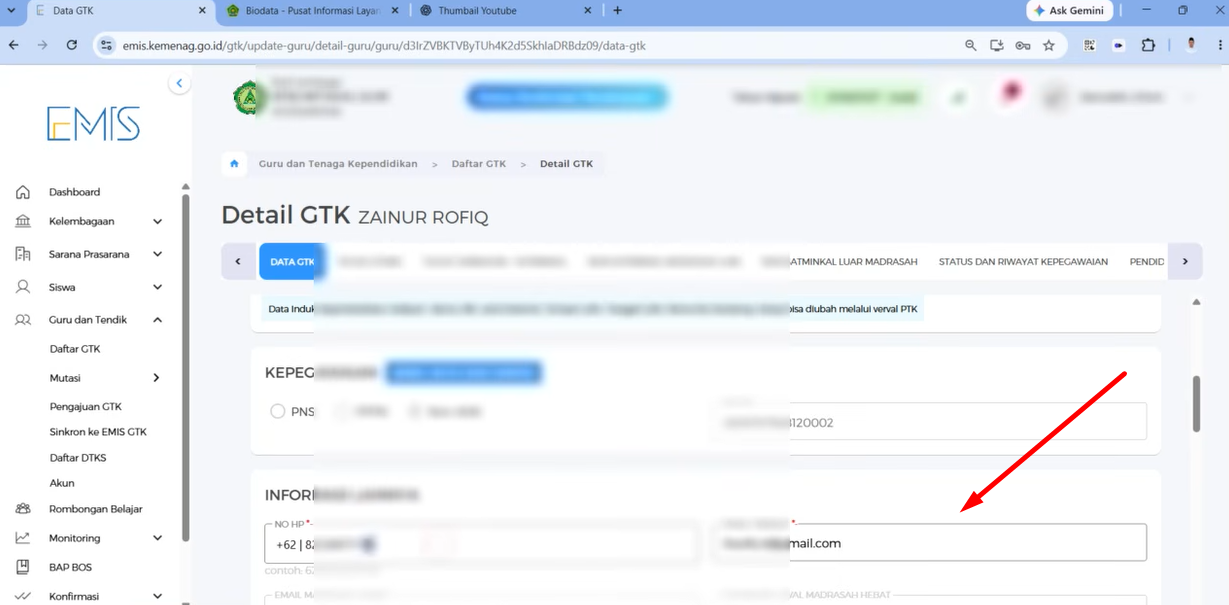Open the Chrome profile avatar
The height and width of the screenshot is (605, 1229).
(1191, 45)
